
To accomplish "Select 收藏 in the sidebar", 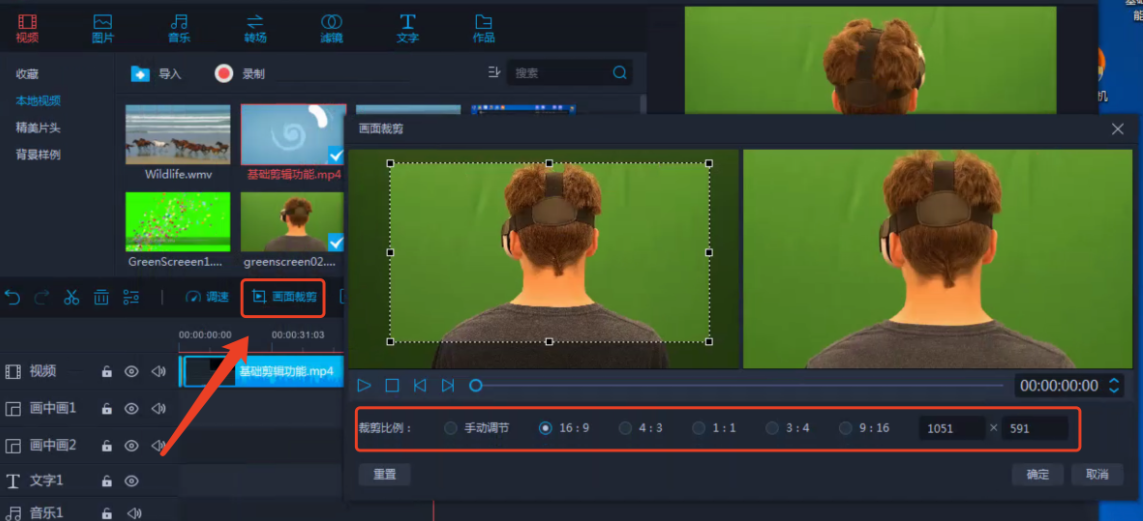I will (x=27, y=74).
